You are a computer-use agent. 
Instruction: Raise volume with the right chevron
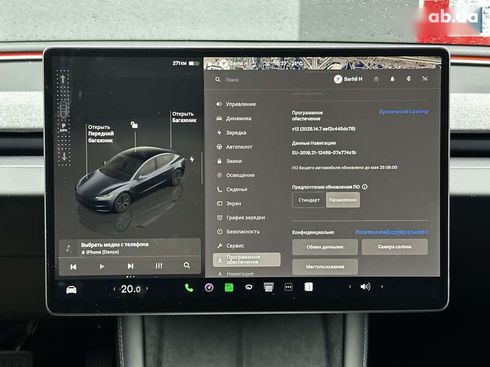click(x=382, y=286)
